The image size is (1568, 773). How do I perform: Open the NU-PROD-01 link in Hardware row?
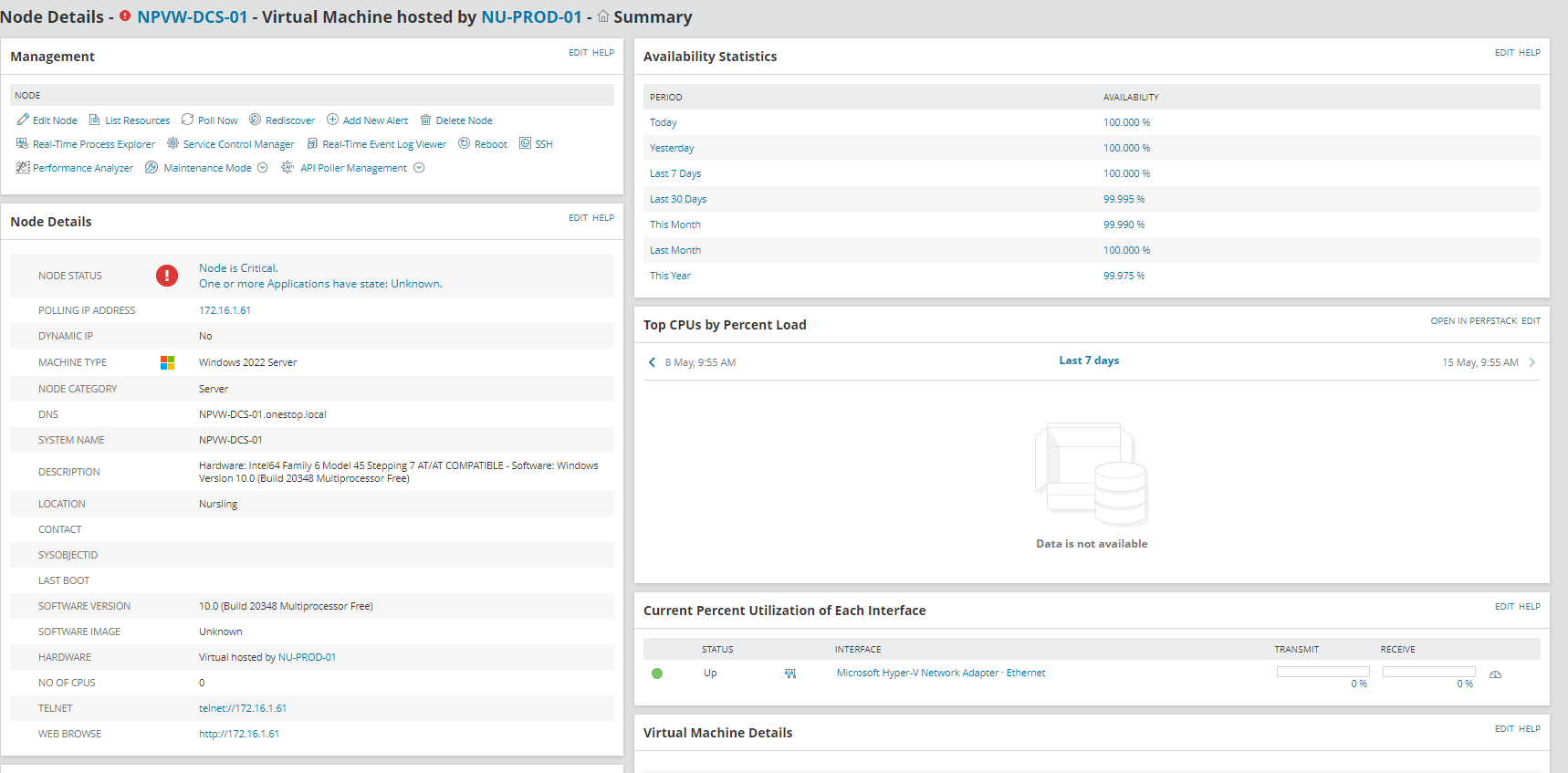(307, 657)
